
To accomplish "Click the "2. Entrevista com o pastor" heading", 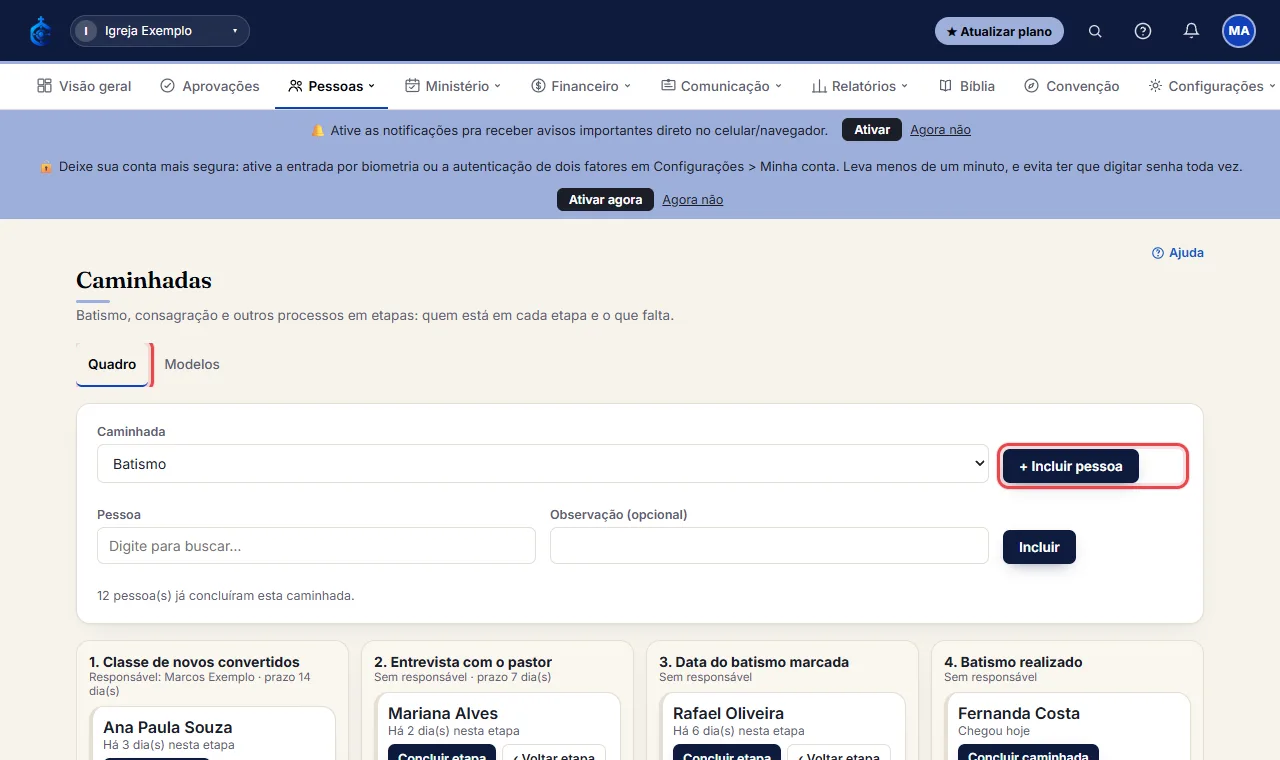I will [x=463, y=662].
